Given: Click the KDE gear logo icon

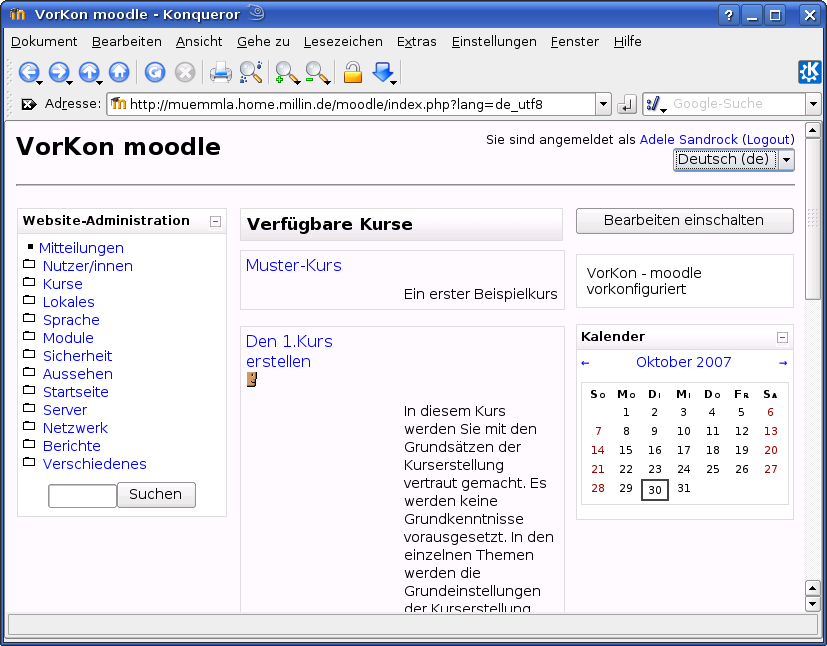Looking at the screenshot, I should point(810,72).
